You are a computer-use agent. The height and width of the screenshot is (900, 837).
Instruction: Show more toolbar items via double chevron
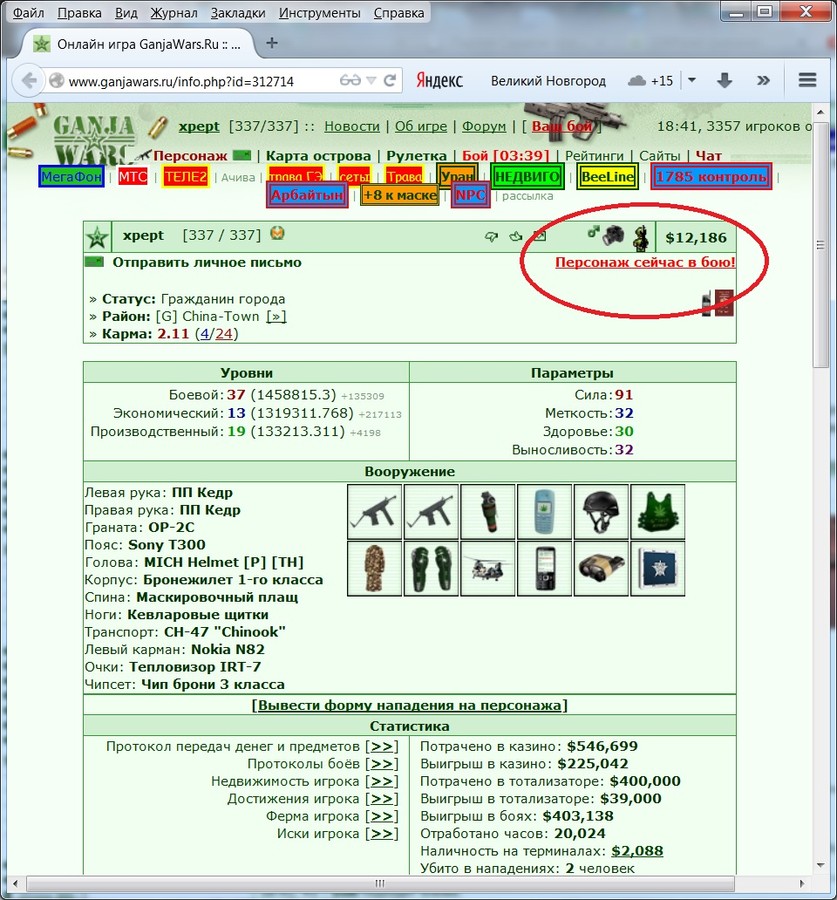[x=763, y=80]
